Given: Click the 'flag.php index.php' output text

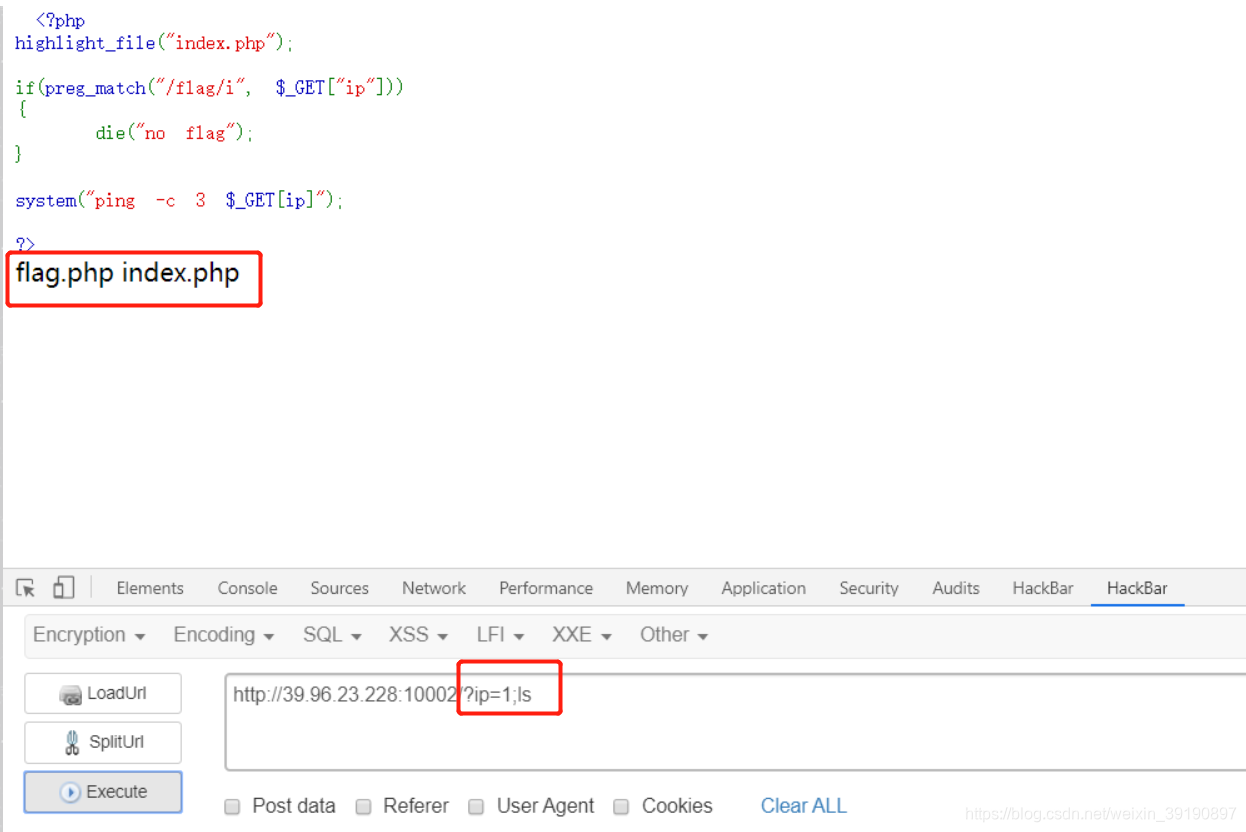Looking at the screenshot, I should pyautogui.click(x=128, y=274).
